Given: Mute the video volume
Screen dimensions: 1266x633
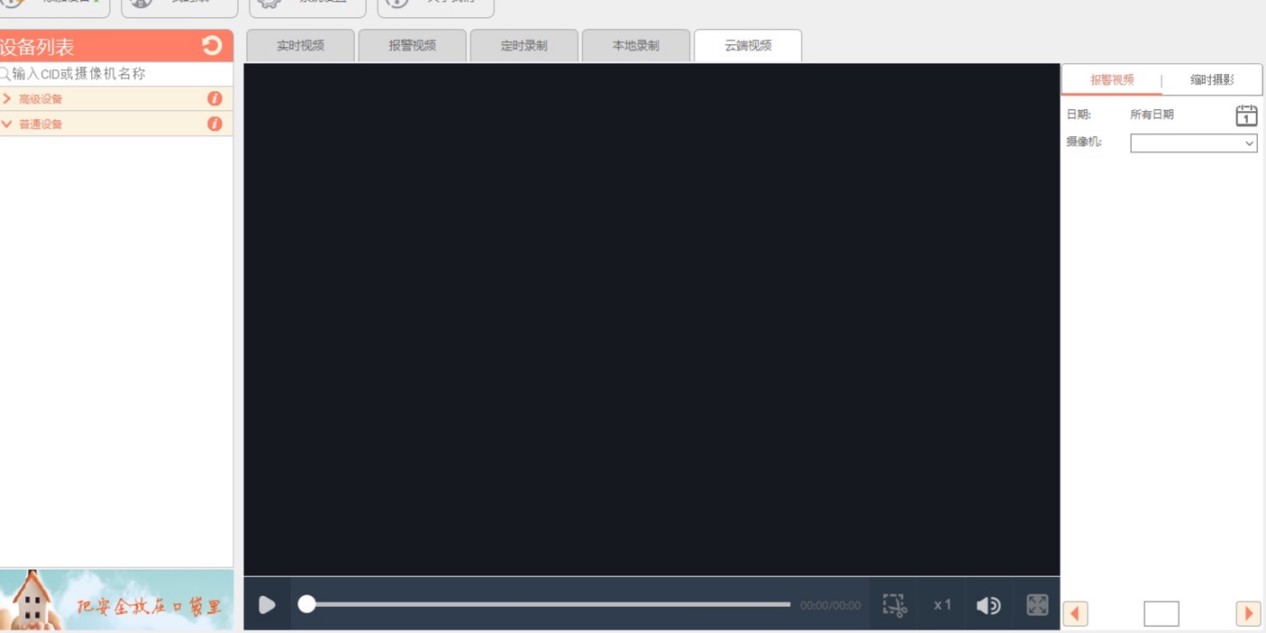Looking at the screenshot, I should 988,605.
